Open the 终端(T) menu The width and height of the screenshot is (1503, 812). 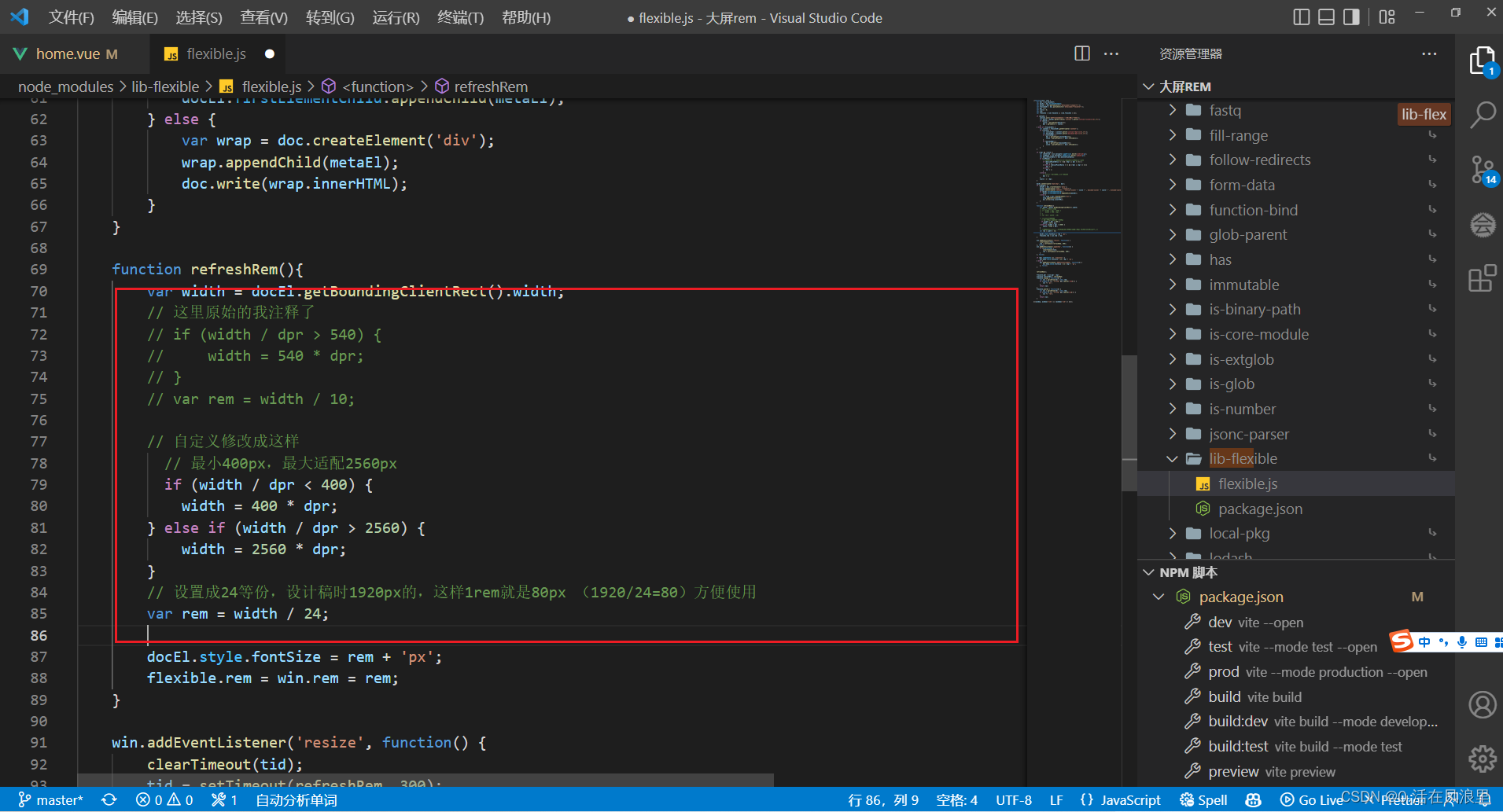tap(460, 17)
